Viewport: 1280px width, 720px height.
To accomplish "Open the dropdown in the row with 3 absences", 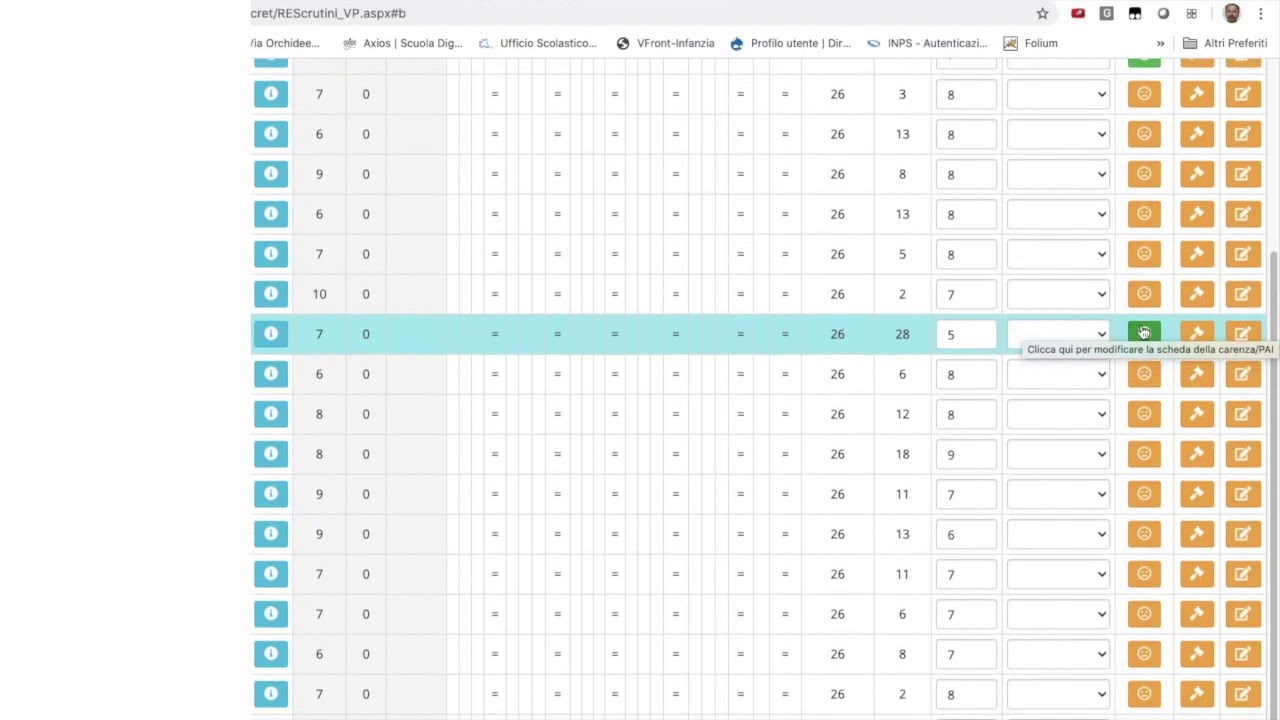I will pyautogui.click(x=1058, y=94).
